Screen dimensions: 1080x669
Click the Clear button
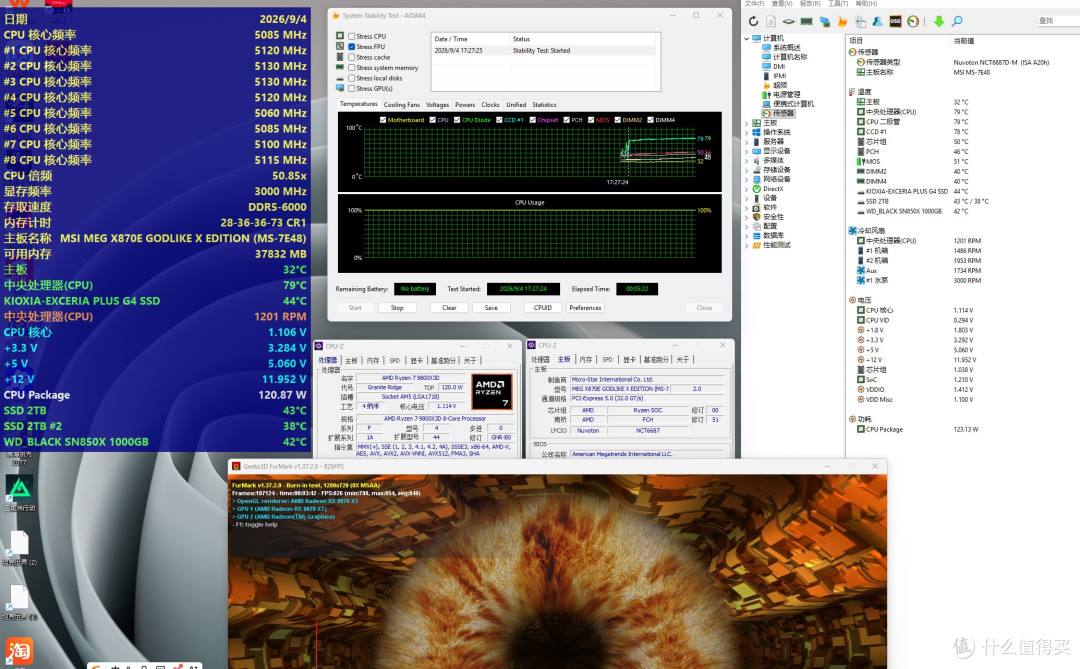[x=449, y=308]
